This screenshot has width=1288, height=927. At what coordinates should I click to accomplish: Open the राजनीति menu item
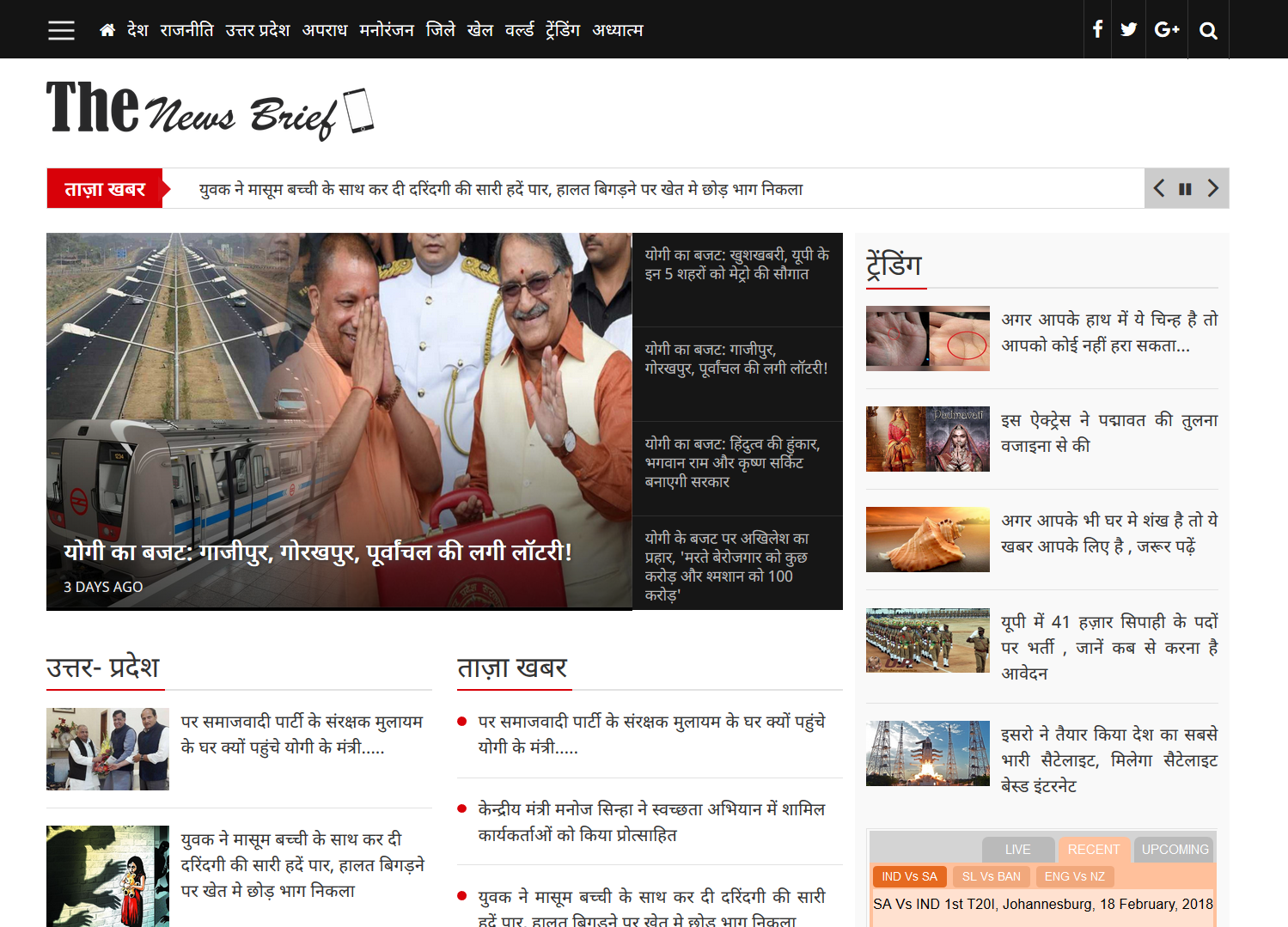coord(186,30)
